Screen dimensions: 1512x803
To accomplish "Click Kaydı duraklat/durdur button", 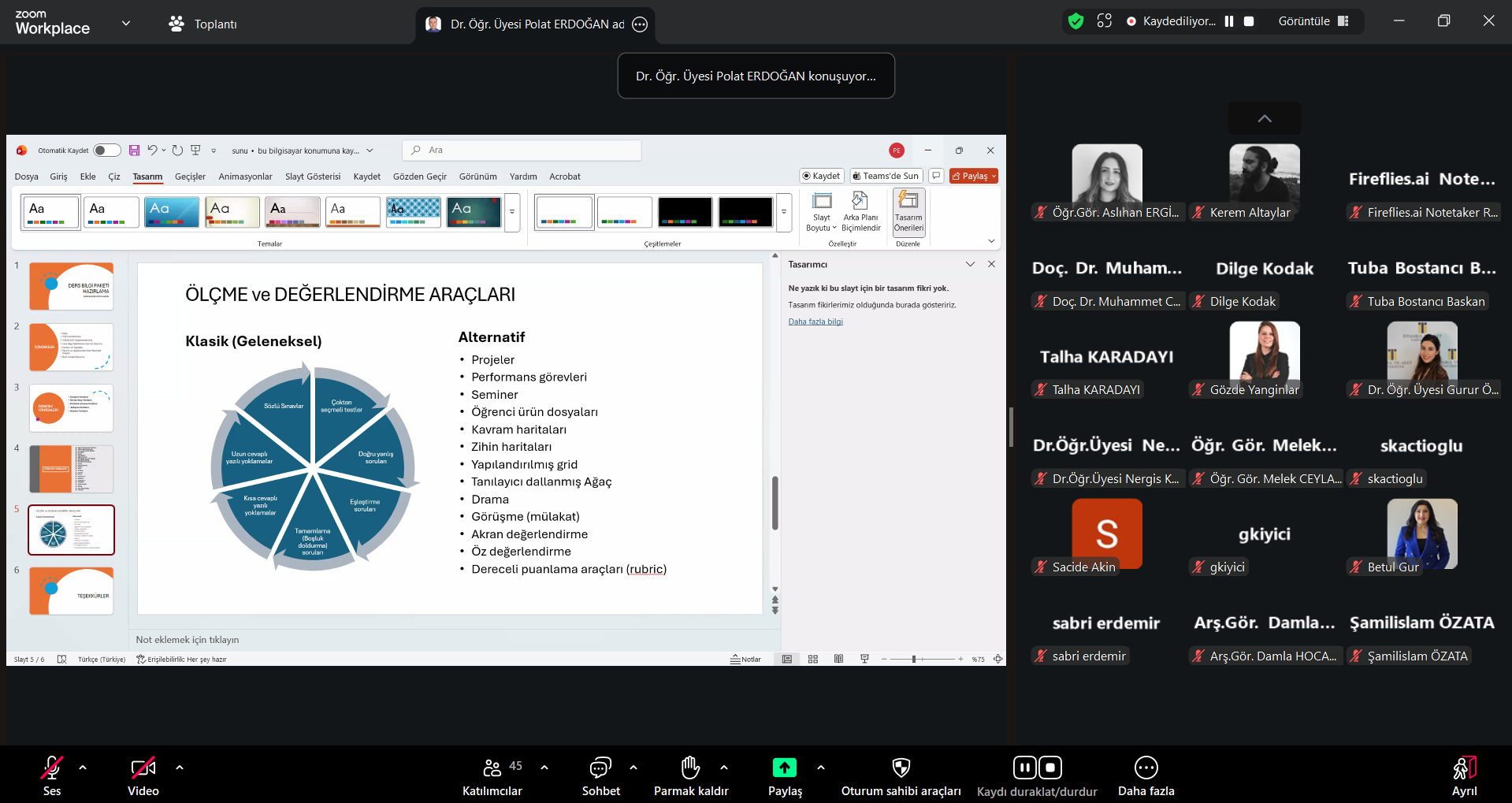I will 1037,776.
